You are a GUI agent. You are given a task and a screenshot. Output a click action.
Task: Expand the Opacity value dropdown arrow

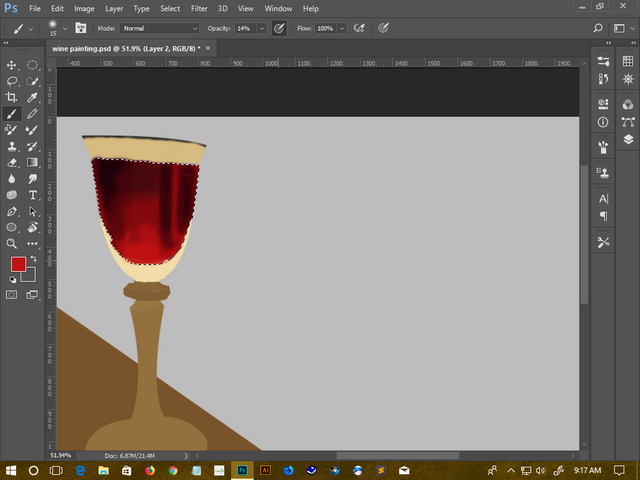pos(262,28)
